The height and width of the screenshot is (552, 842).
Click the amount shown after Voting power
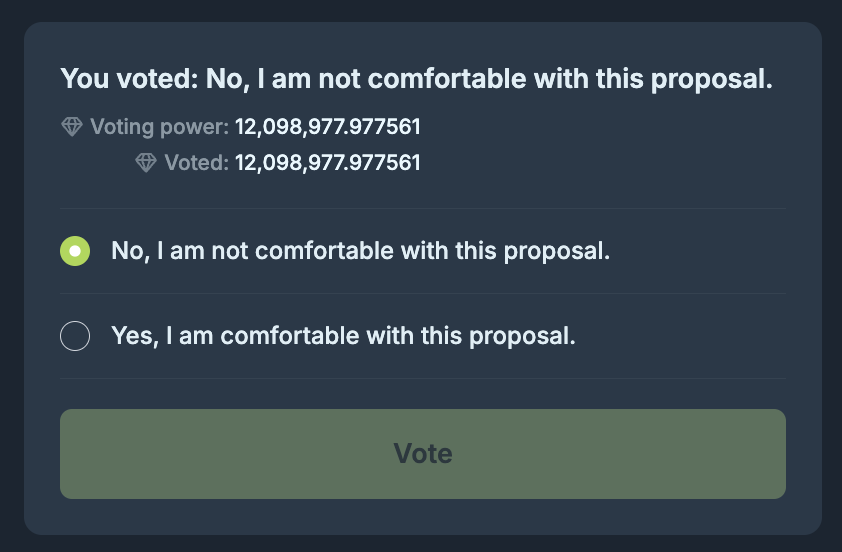click(x=327, y=127)
